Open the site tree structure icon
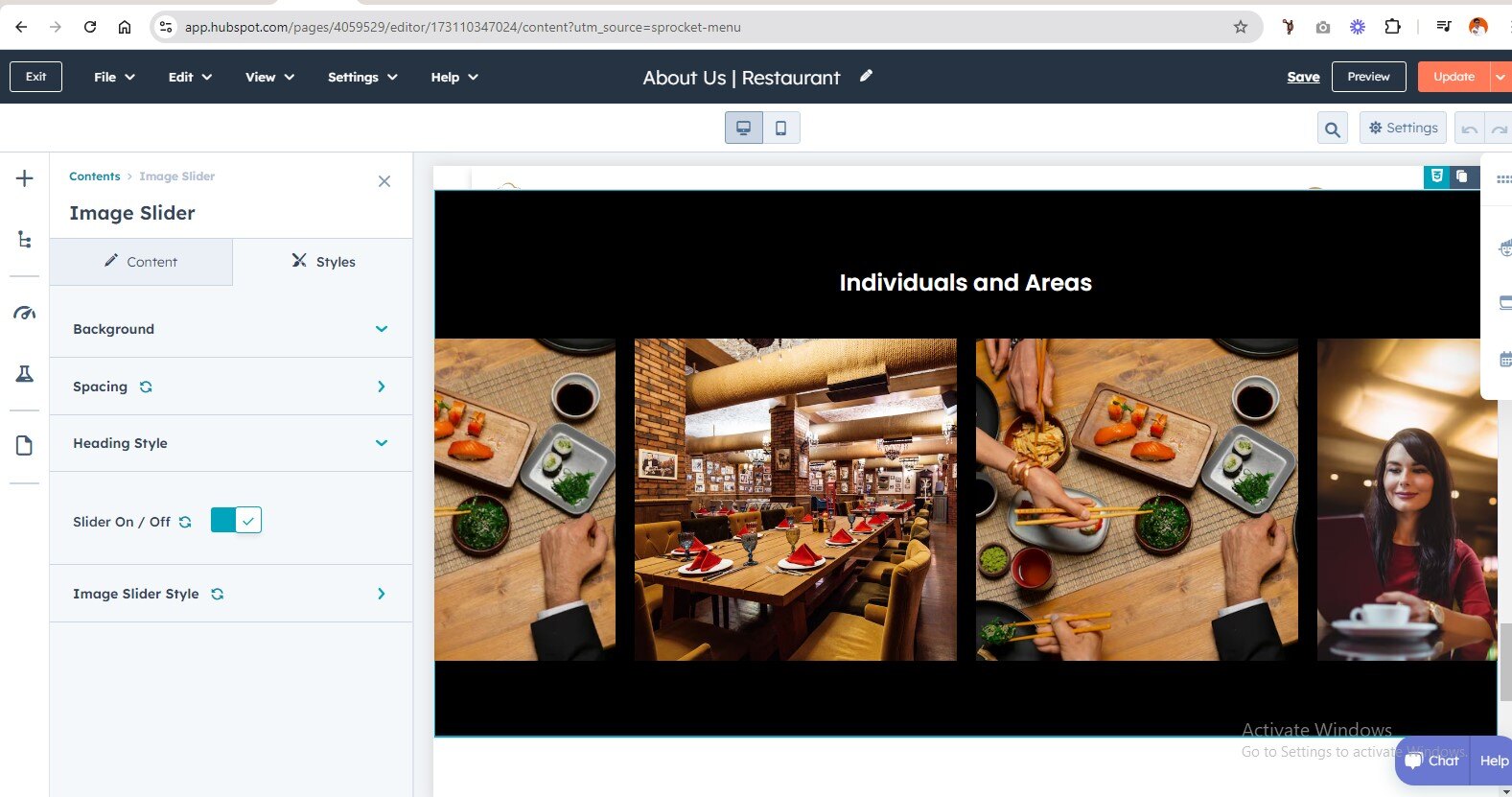This screenshot has width=1512, height=797. pyautogui.click(x=25, y=240)
